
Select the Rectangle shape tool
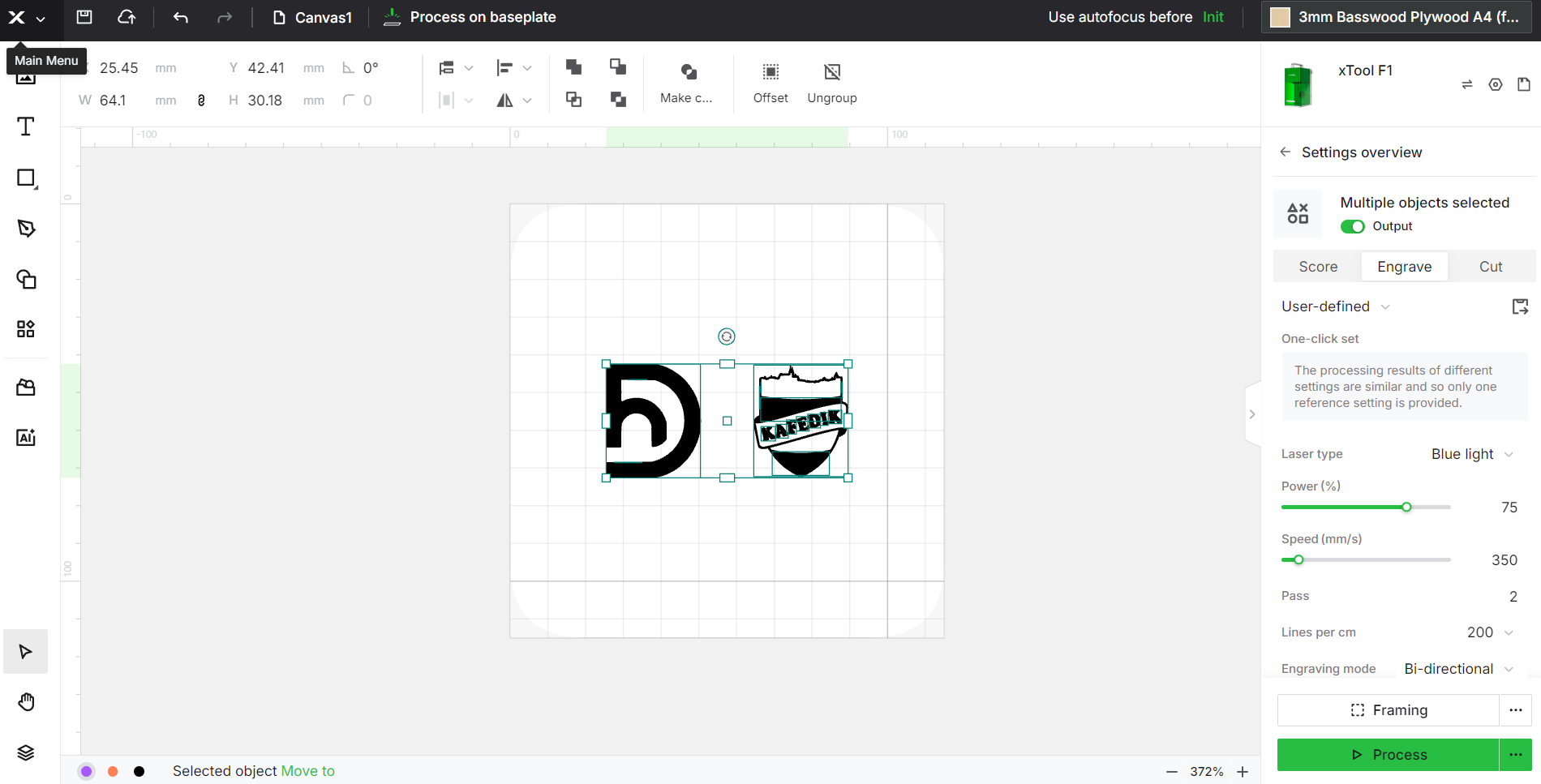pos(26,178)
